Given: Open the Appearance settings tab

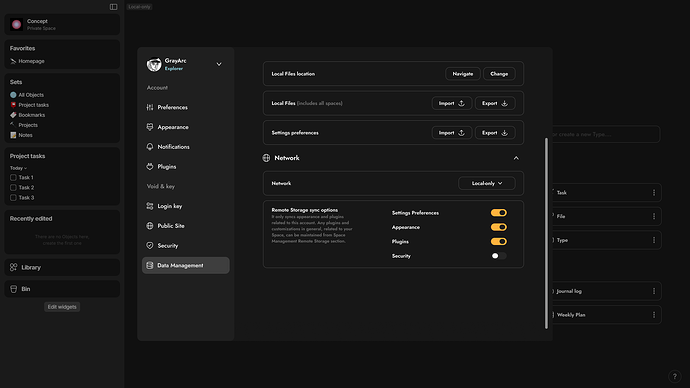Looking at the screenshot, I should click(x=186, y=127).
